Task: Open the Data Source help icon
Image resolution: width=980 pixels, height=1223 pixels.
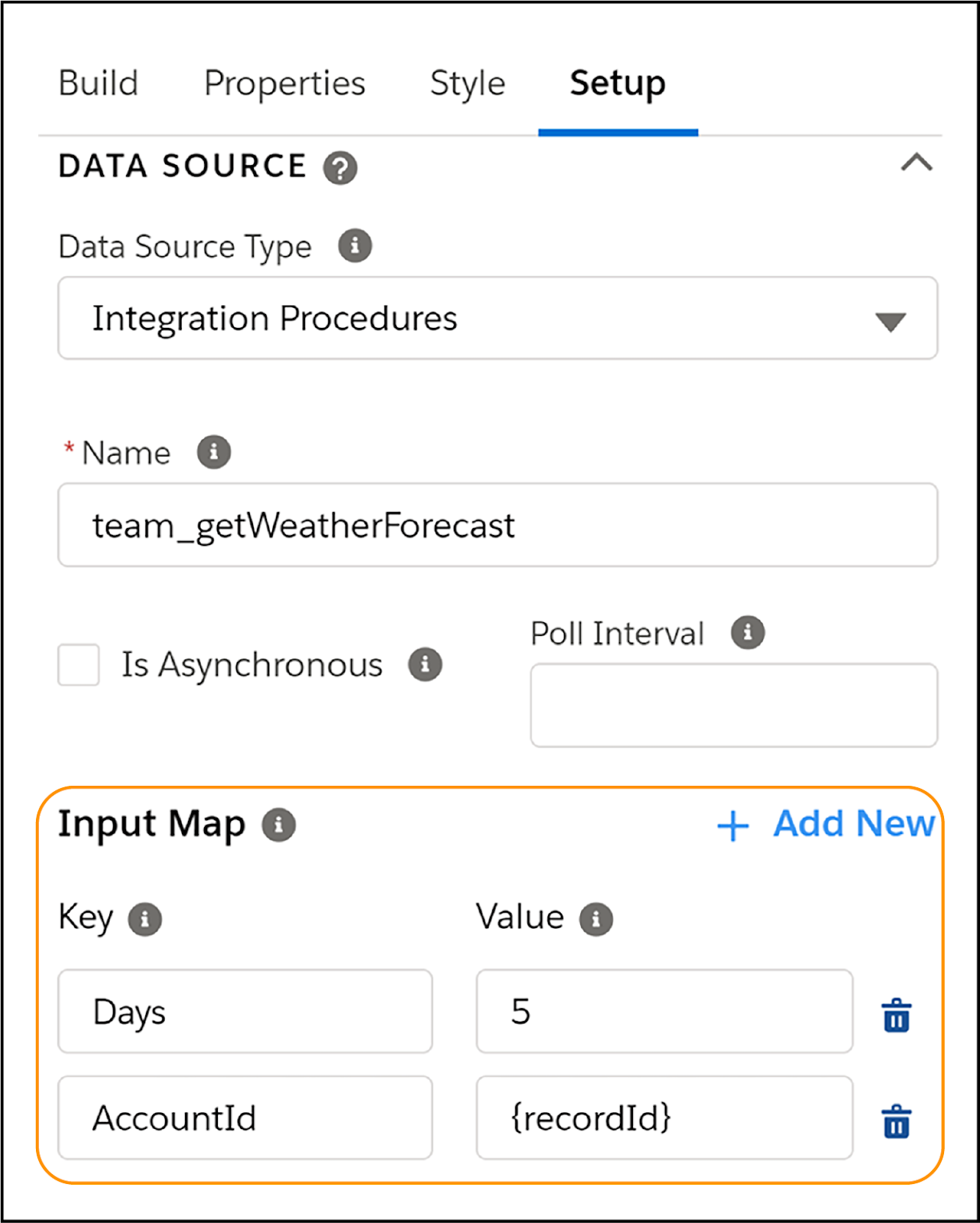Action: click(x=340, y=167)
